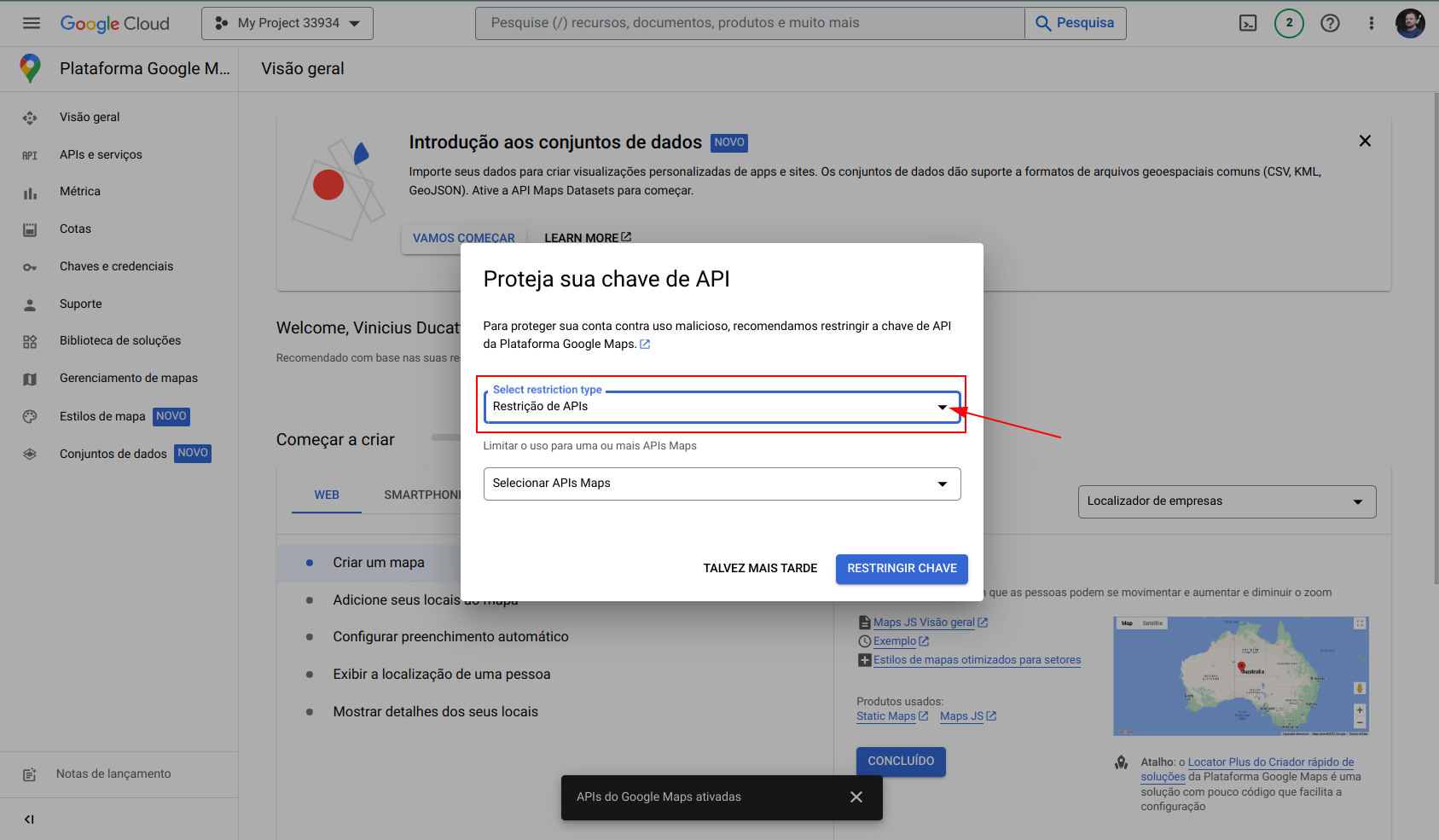Image resolution: width=1439 pixels, height=840 pixels.
Task: Open the help question mark icon
Action: click(x=1330, y=23)
